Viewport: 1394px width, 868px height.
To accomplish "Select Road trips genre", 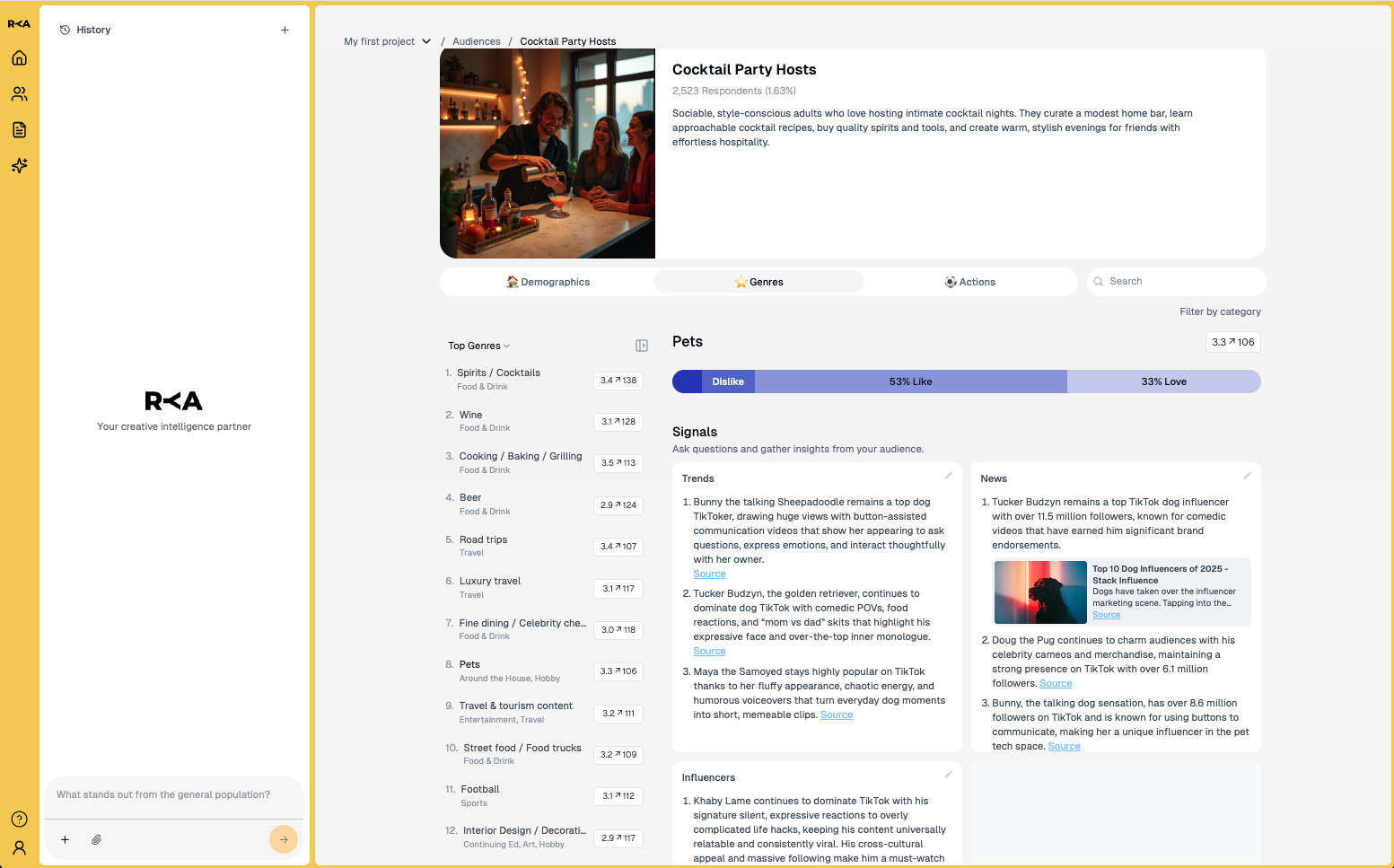I will 544,546.
